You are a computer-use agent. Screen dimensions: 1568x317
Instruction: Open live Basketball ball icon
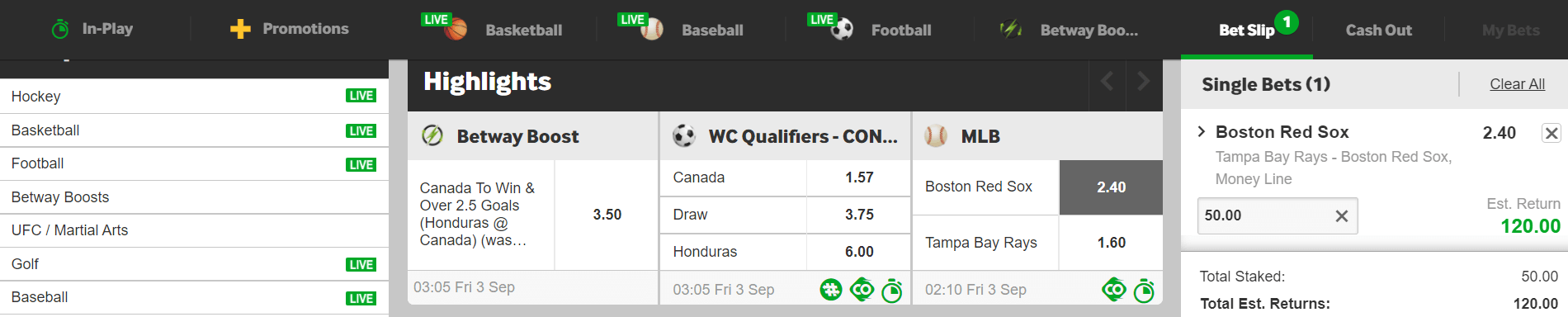[x=456, y=30]
